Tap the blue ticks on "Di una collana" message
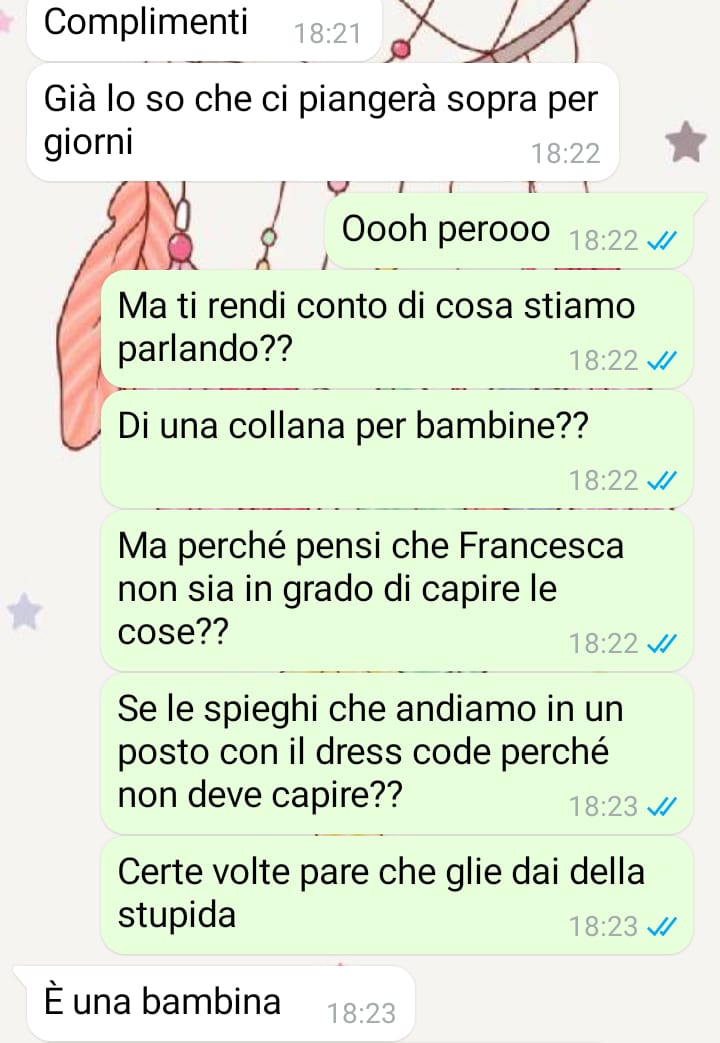 [662, 480]
